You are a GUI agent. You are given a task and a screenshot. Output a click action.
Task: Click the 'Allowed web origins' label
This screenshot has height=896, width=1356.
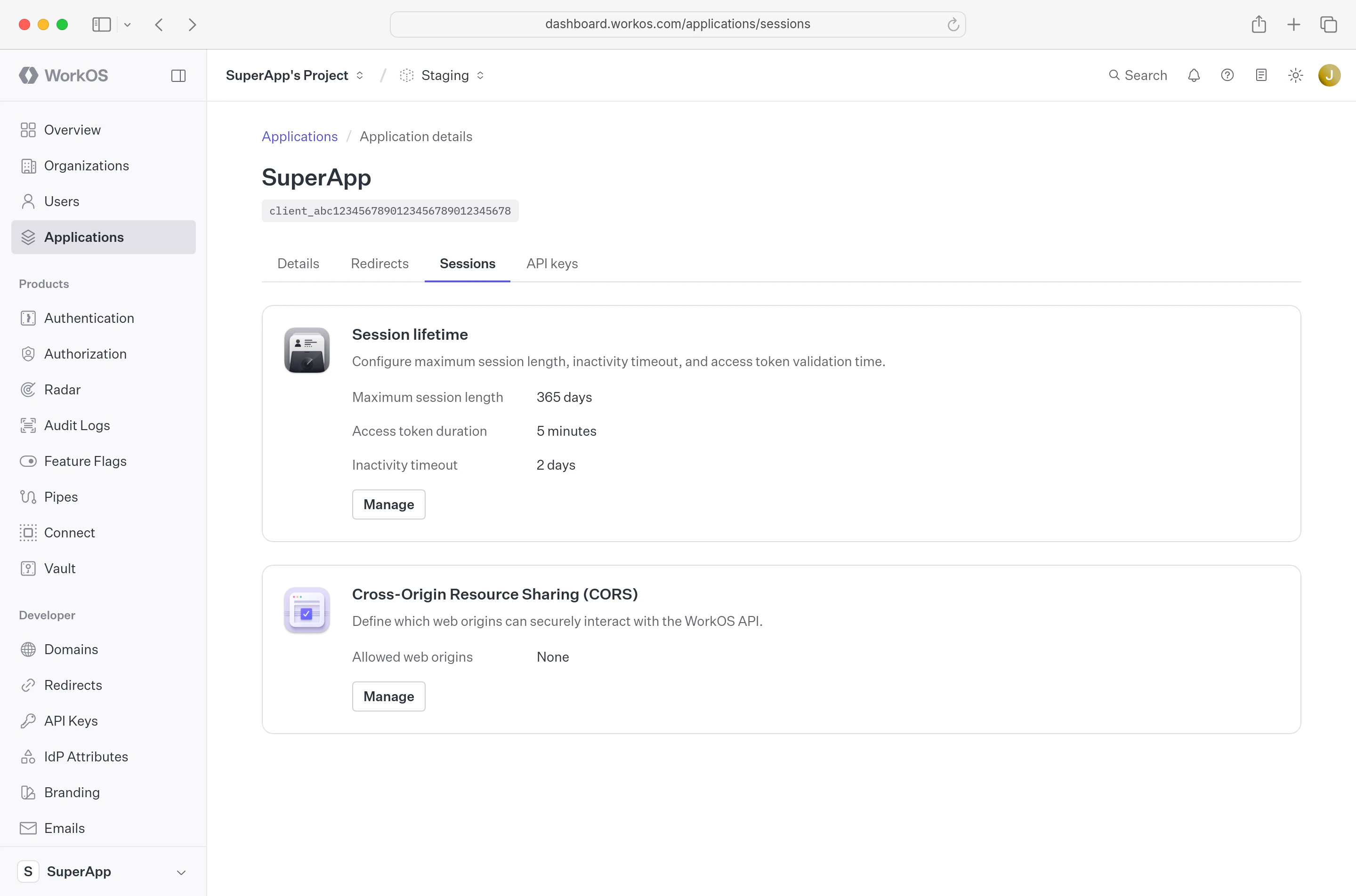click(412, 657)
